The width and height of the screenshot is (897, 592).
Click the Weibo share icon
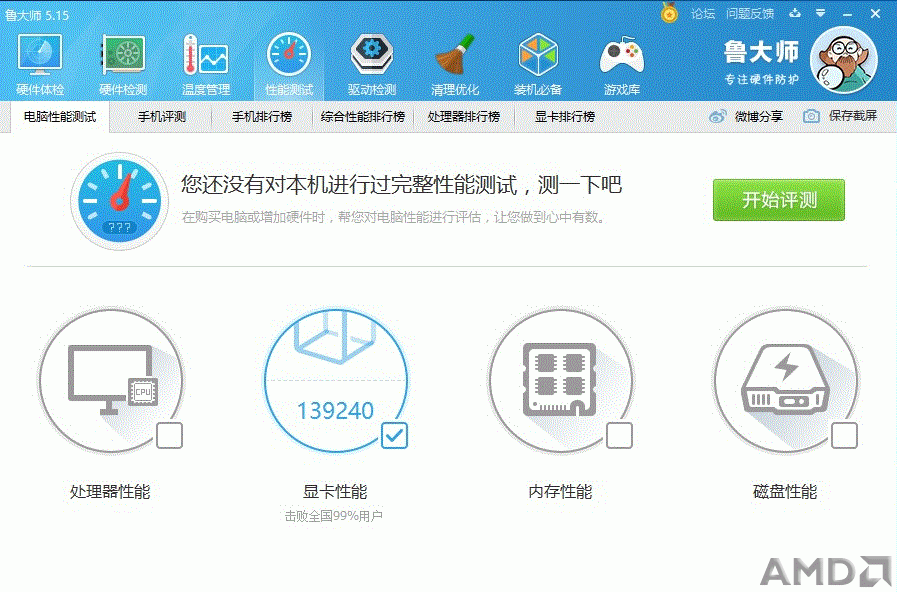tap(717, 116)
